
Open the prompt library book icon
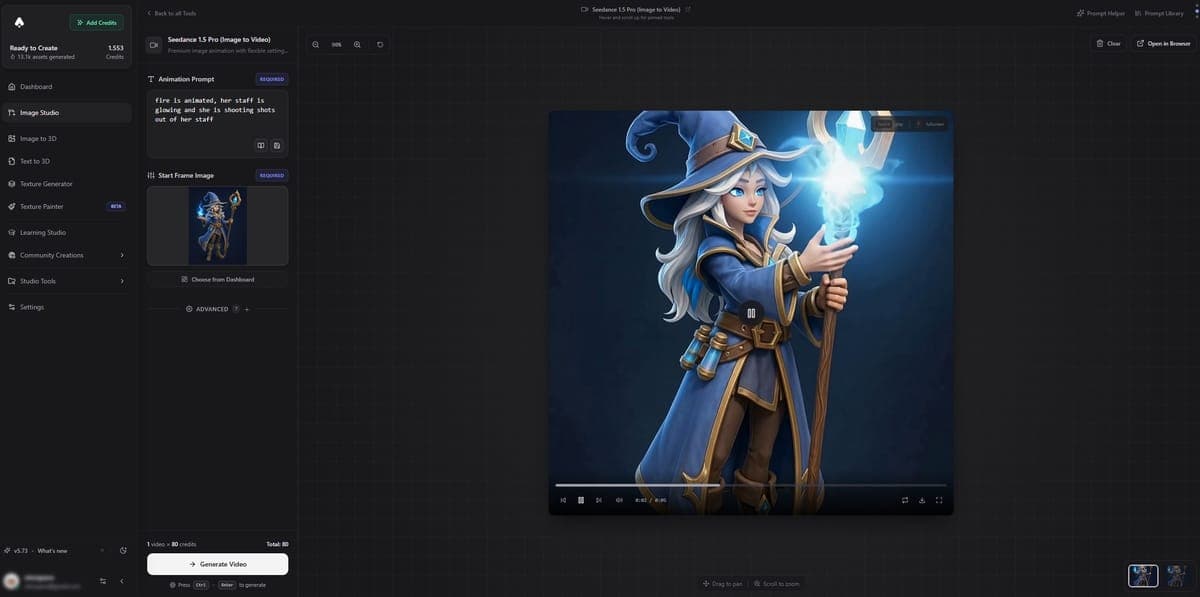coord(261,145)
